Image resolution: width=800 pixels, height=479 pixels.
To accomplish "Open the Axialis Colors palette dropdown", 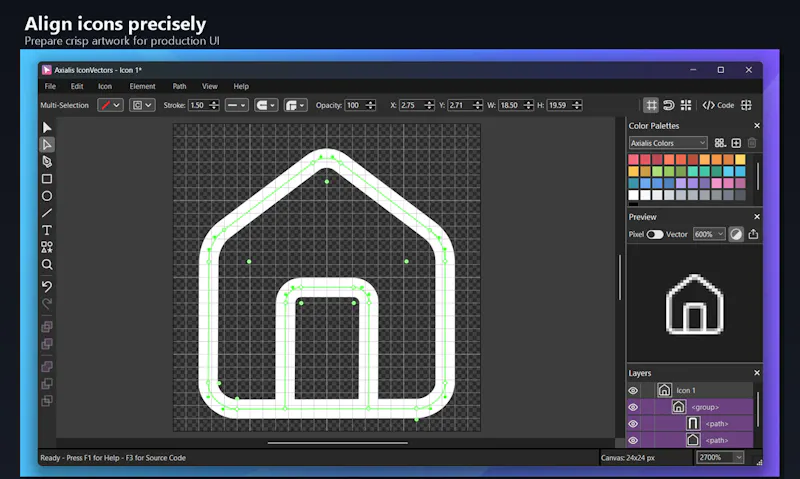I will (x=668, y=143).
